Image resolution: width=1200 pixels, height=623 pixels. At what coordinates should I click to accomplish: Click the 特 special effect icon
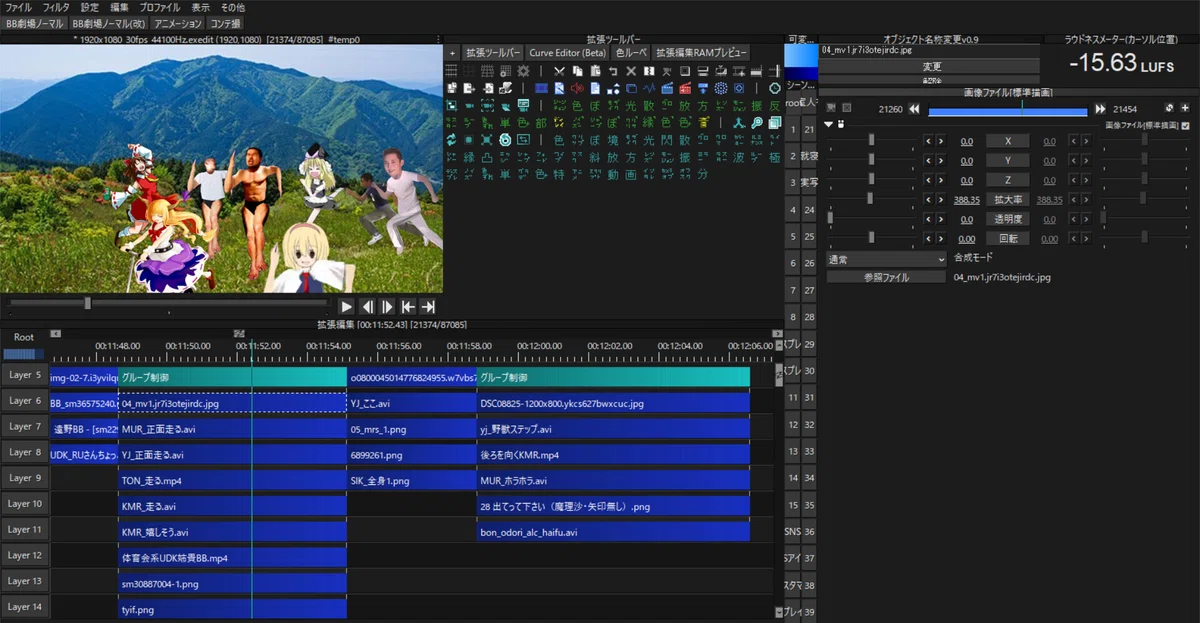pos(559,175)
